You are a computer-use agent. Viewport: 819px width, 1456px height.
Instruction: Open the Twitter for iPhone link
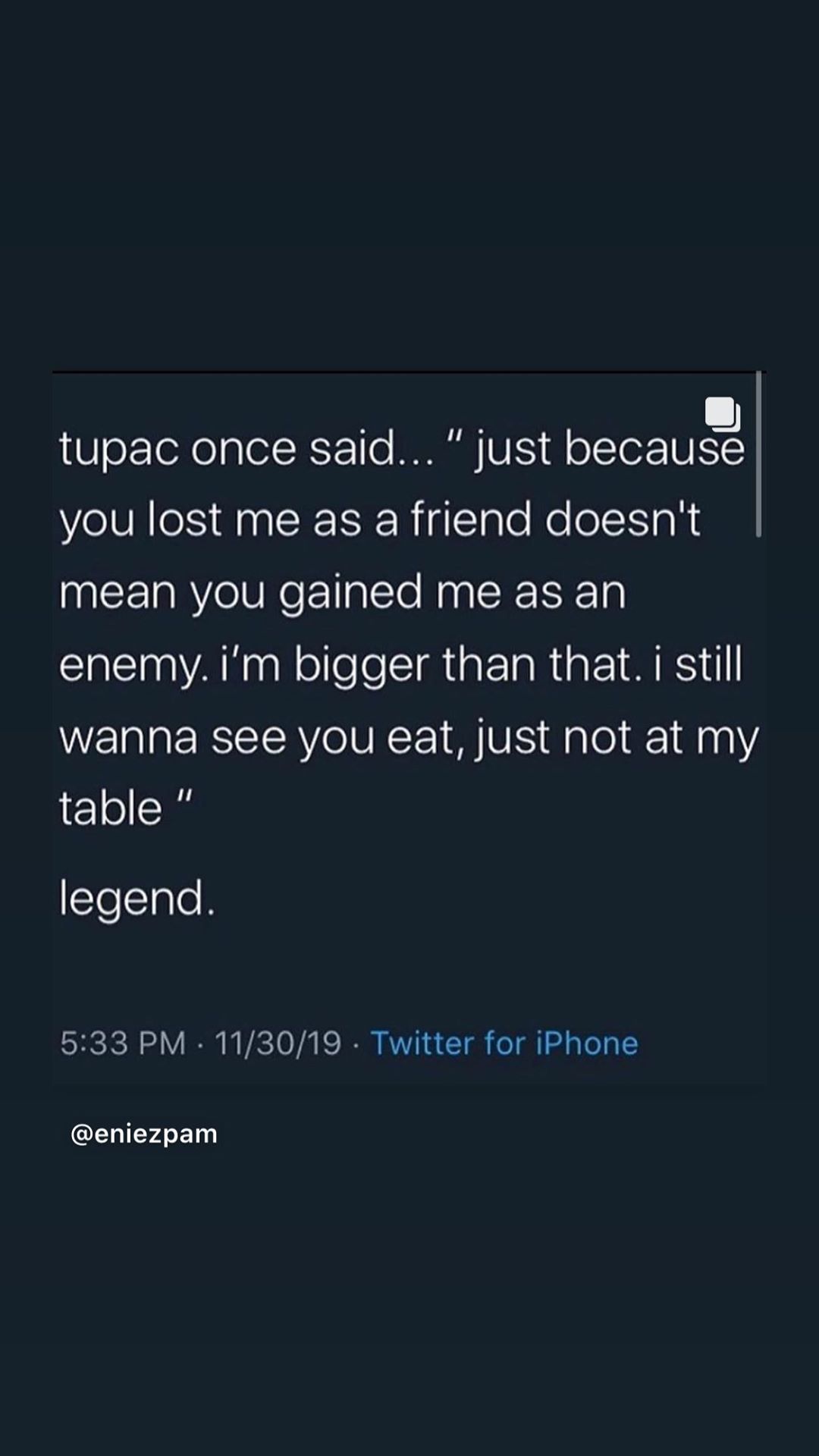coord(504,1043)
